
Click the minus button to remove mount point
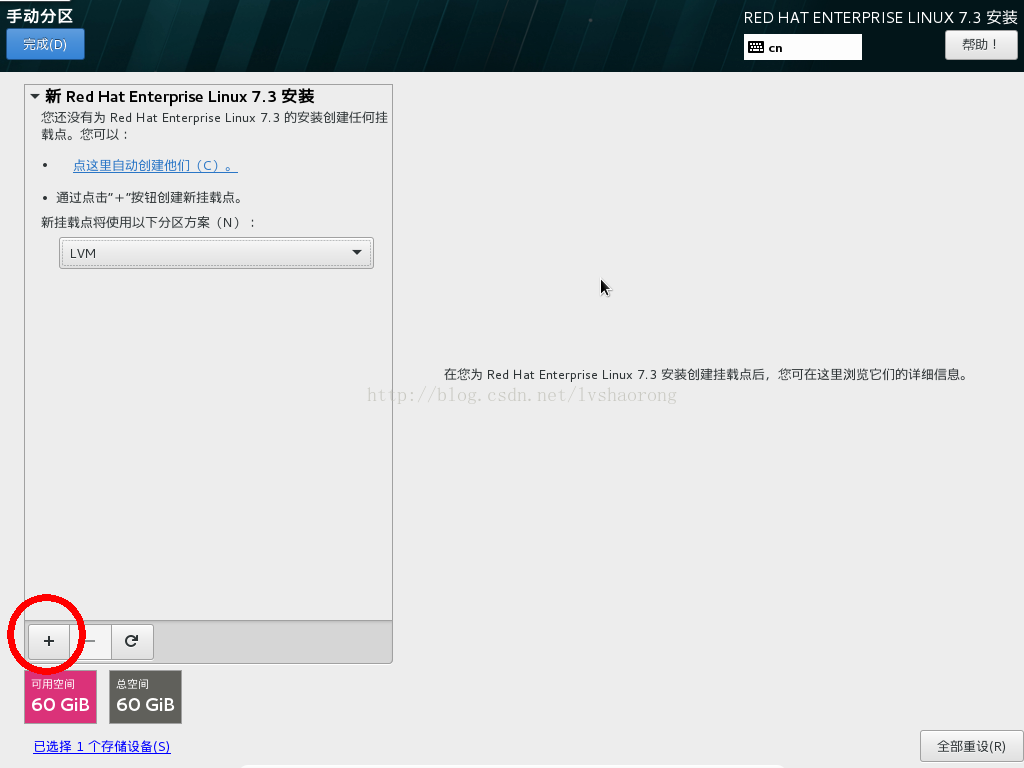coord(91,641)
